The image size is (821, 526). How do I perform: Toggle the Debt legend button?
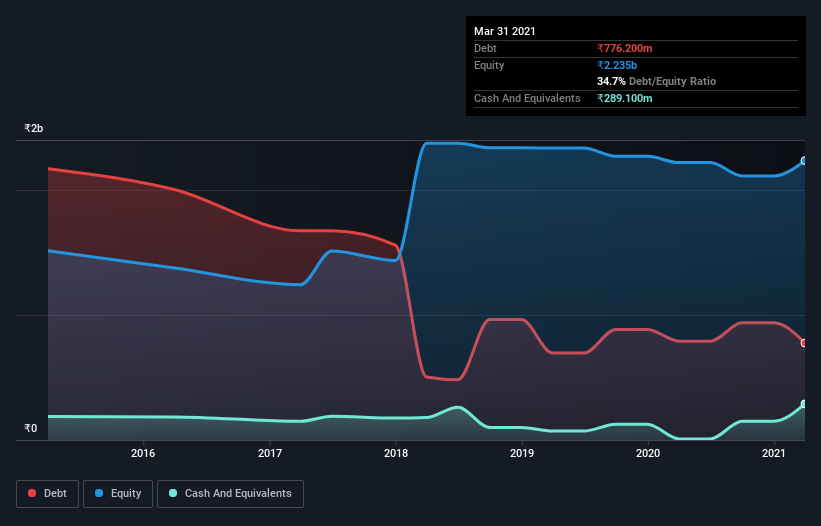(x=48, y=494)
